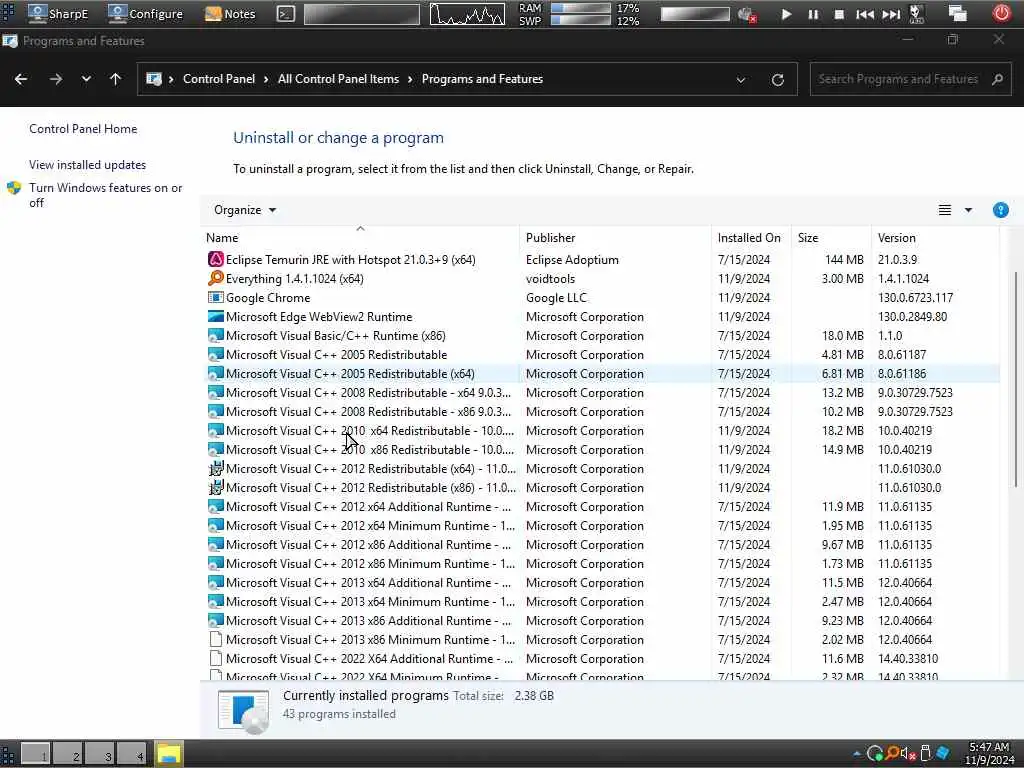Refresh the Programs and Features list
The image size is (1024, 768).
click(777, 80)
